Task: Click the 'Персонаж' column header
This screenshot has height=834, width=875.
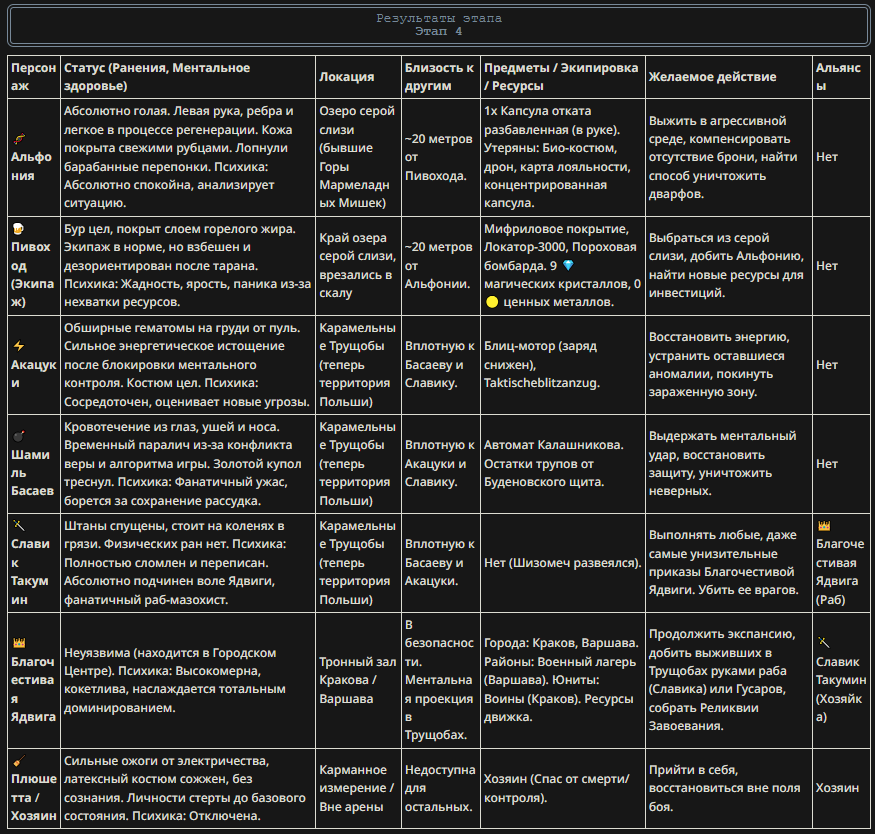Action: (33, 76)
